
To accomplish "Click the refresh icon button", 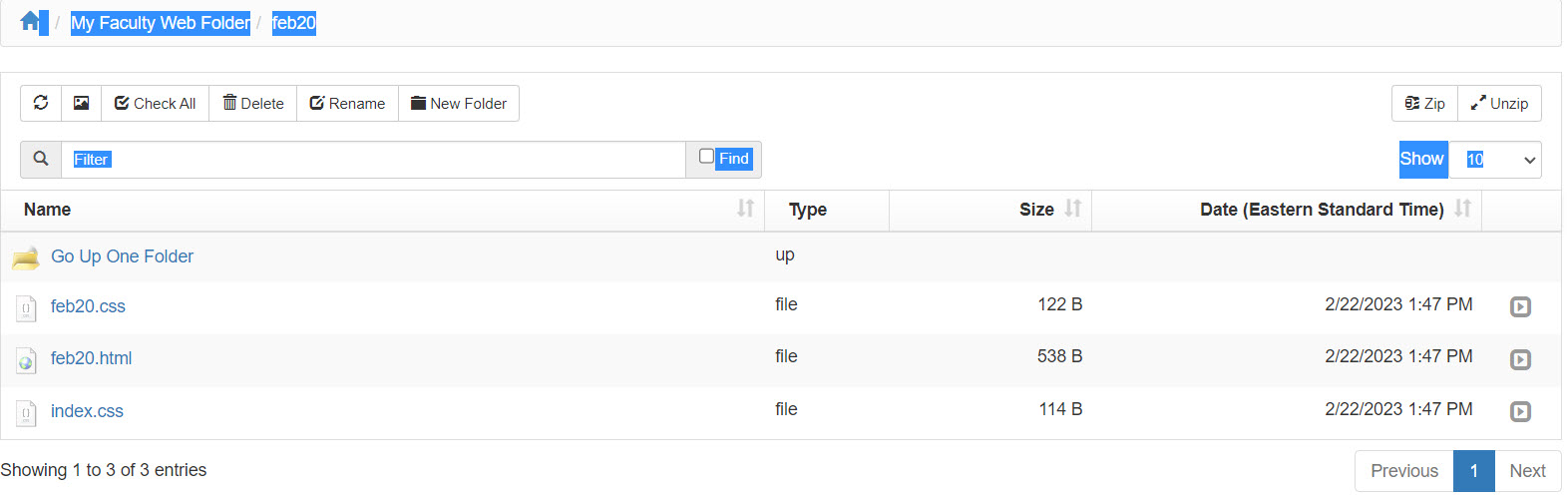I will click(41, 103).
